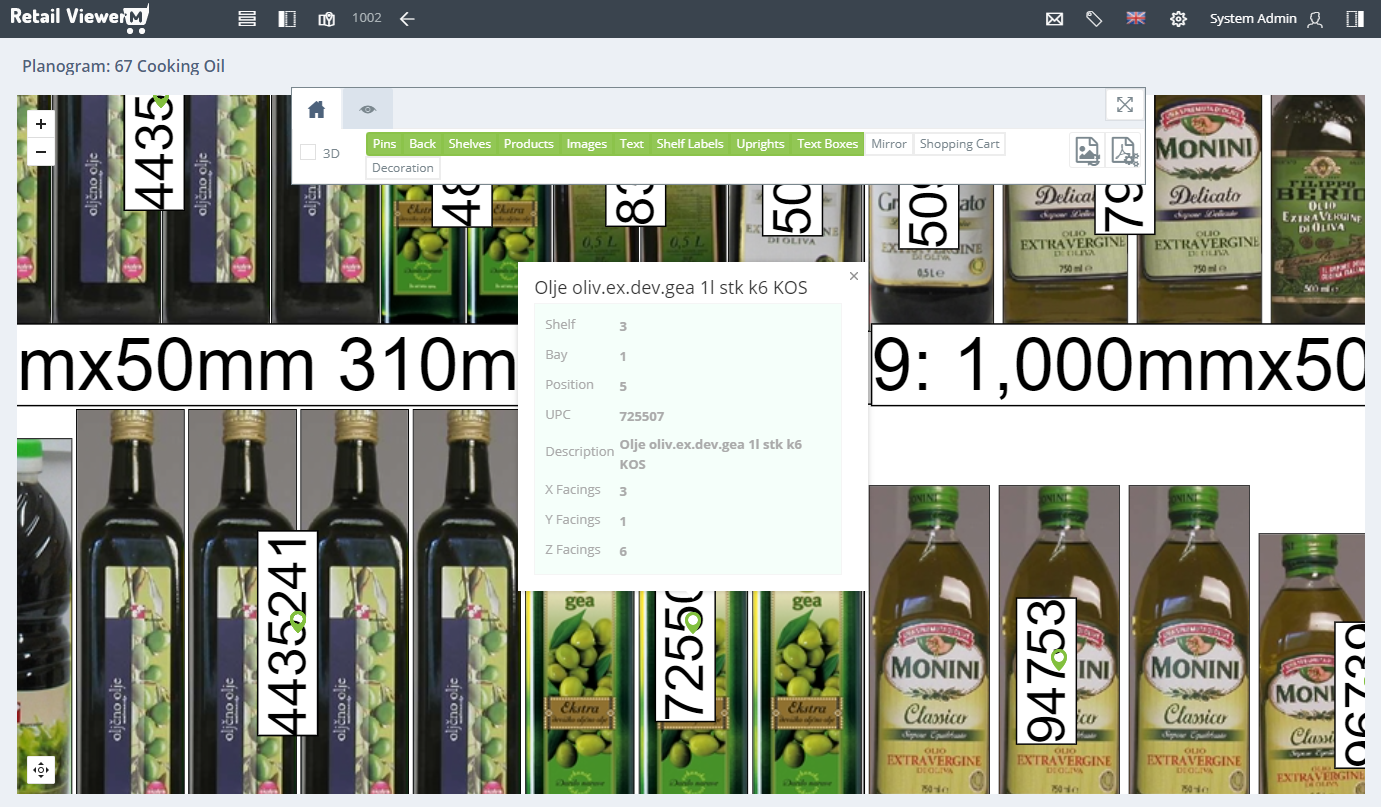
Task: Select UPC value 725507 in popup
Action: click(642, 416)
